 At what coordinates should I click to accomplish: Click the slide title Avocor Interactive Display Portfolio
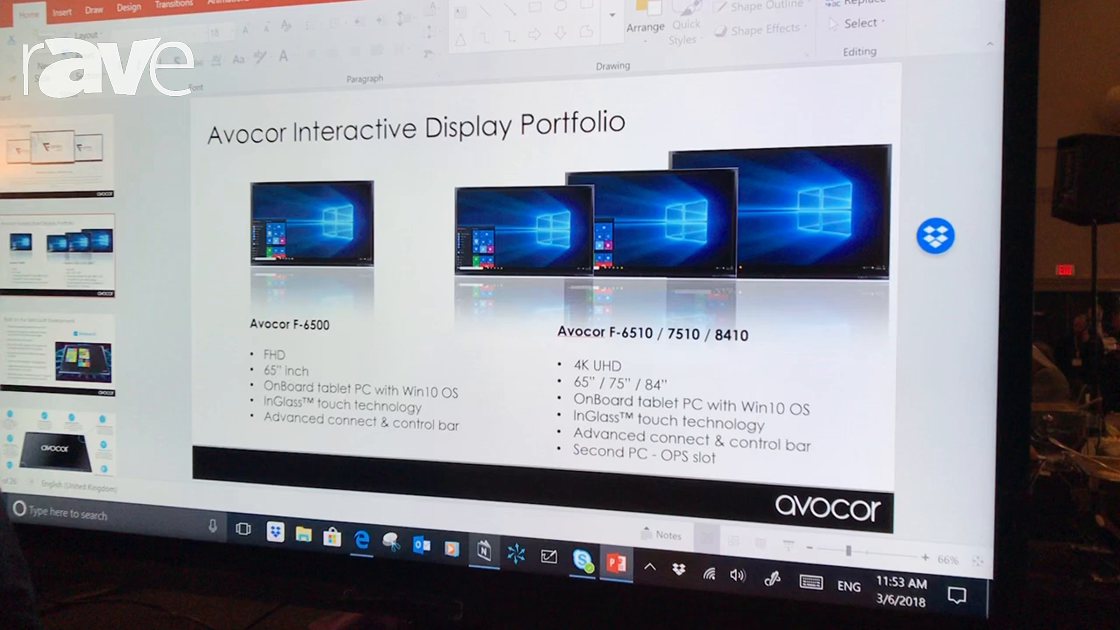[x=416, y=127]
